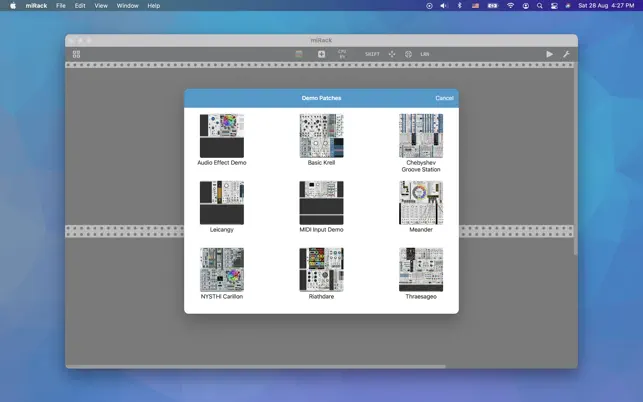Click the horizontal scrollbar of the rack
643x402 pixels.
255,366
